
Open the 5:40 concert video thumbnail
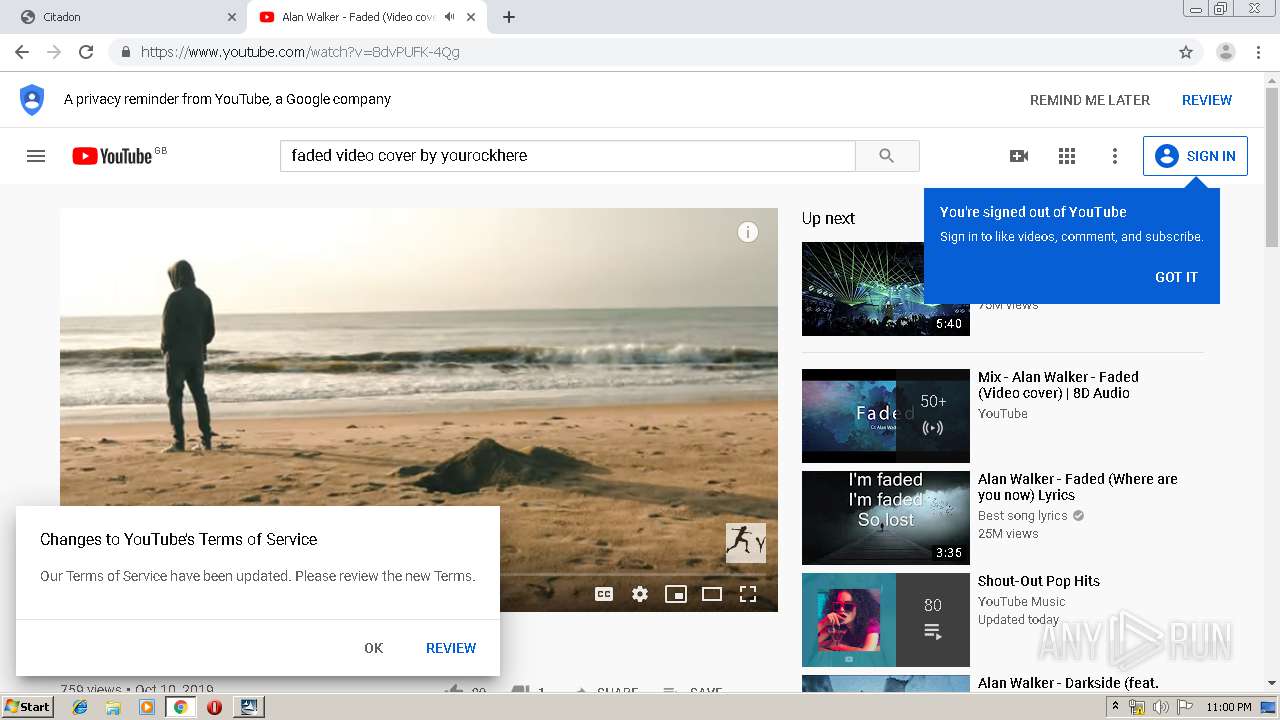pyautogui.click(x=886, y=289)
